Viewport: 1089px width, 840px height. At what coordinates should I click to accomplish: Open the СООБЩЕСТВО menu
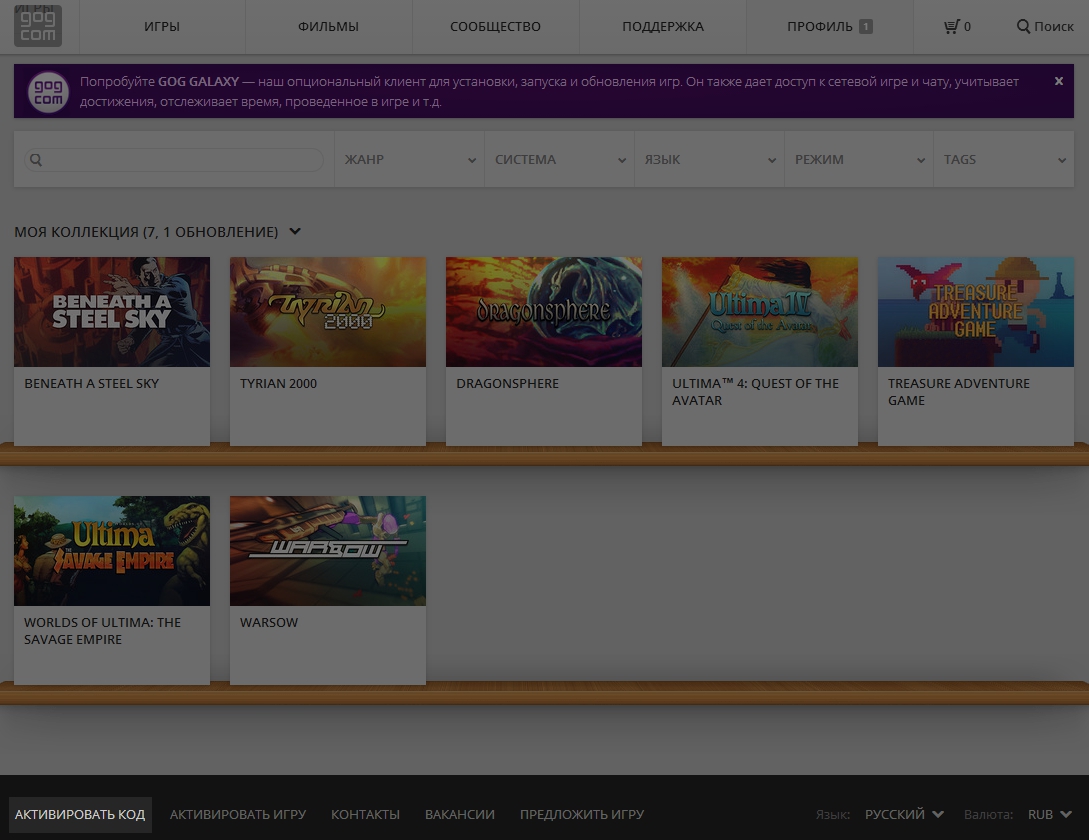point(495,26)
